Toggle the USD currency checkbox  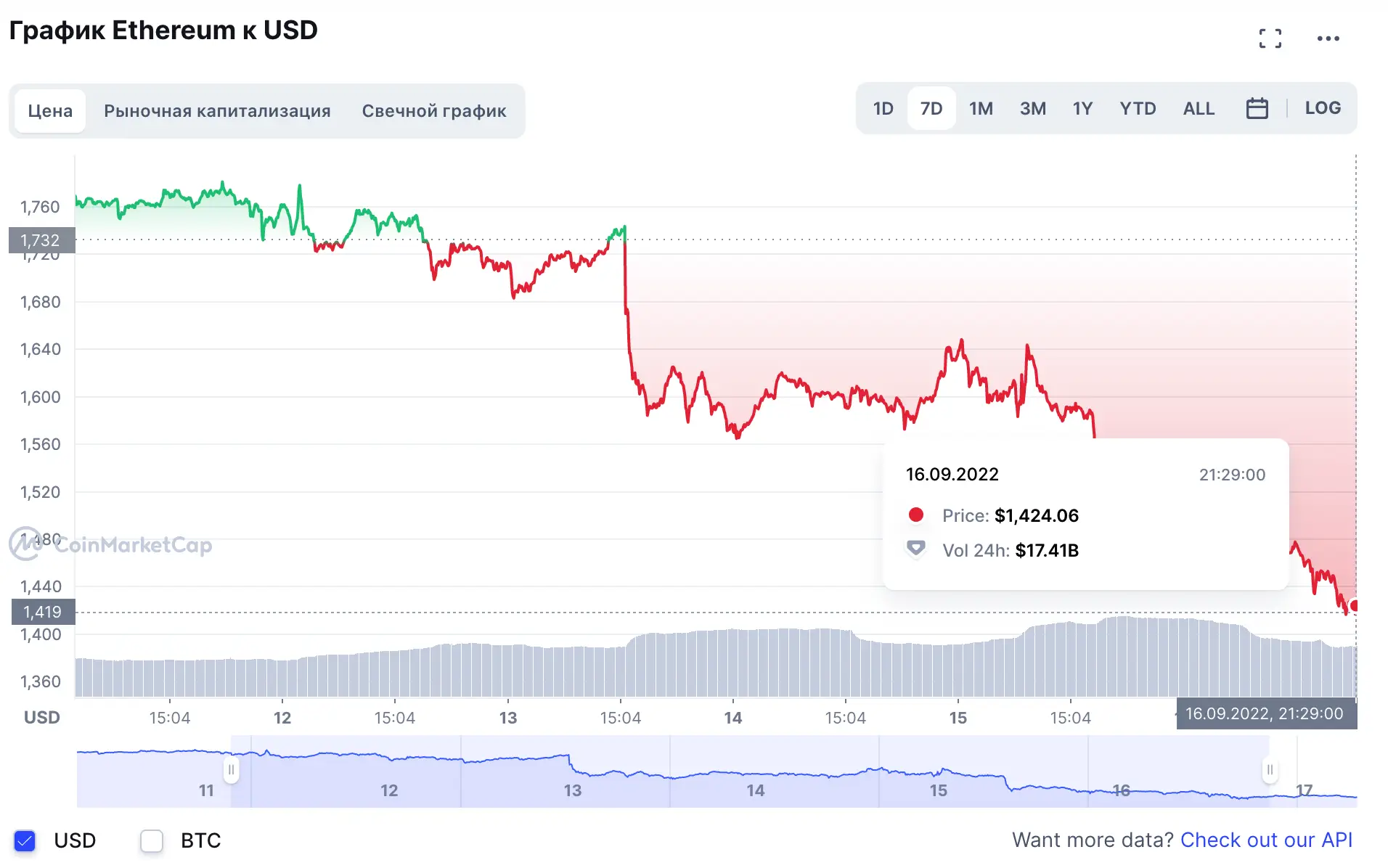click(x=25, y=840)
